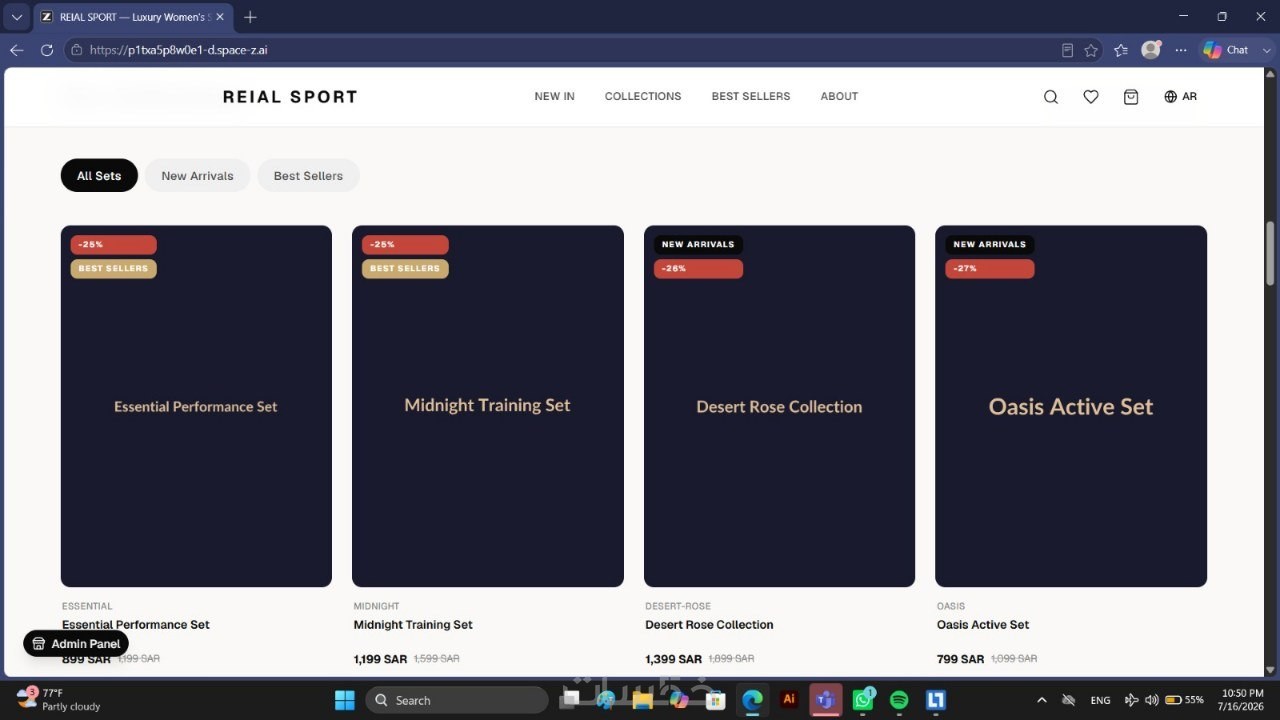
Task: Select the Best Sellers filter pill
Action: [x=308, y=176]
